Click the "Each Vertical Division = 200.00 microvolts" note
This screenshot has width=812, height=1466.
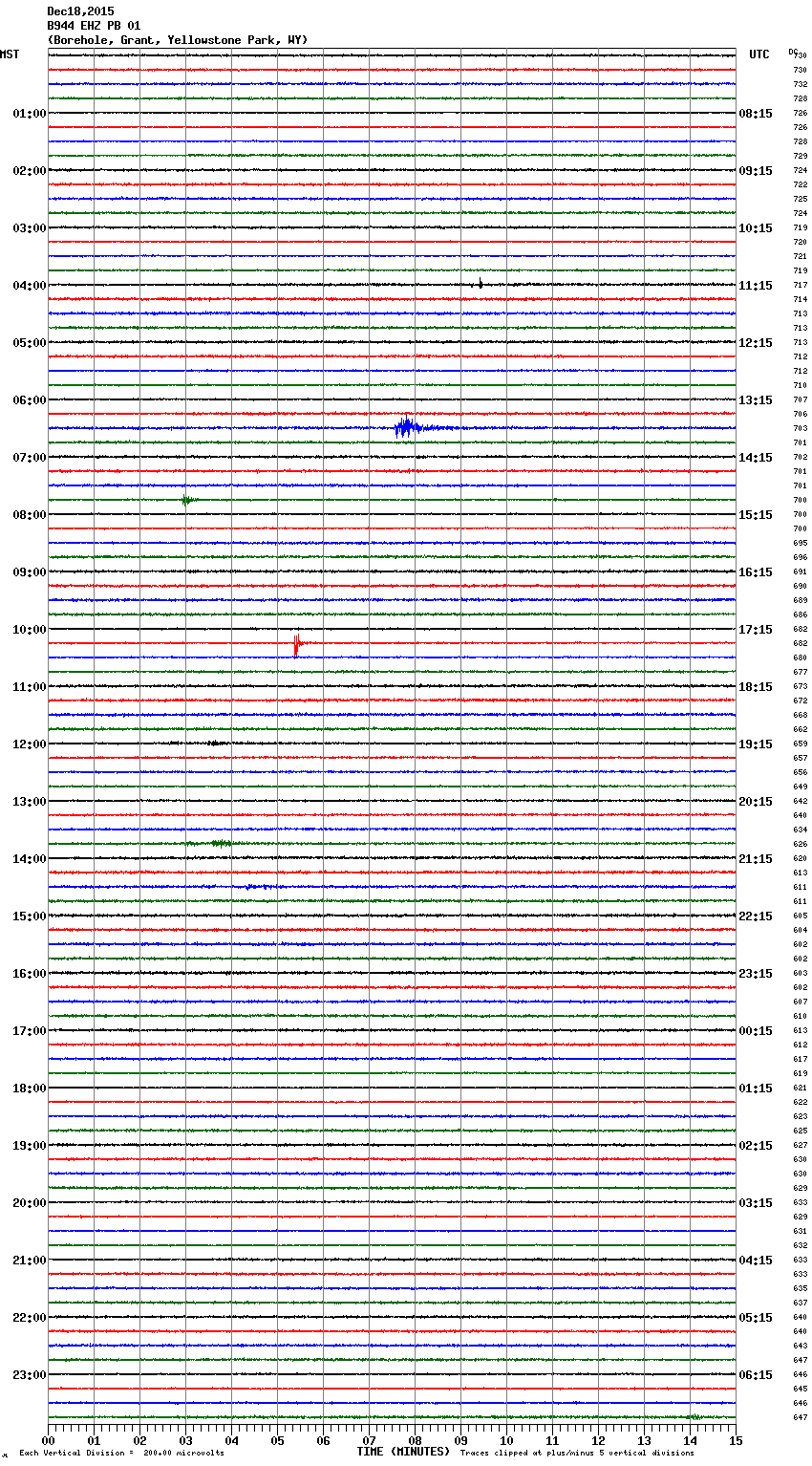[121, 1453]
